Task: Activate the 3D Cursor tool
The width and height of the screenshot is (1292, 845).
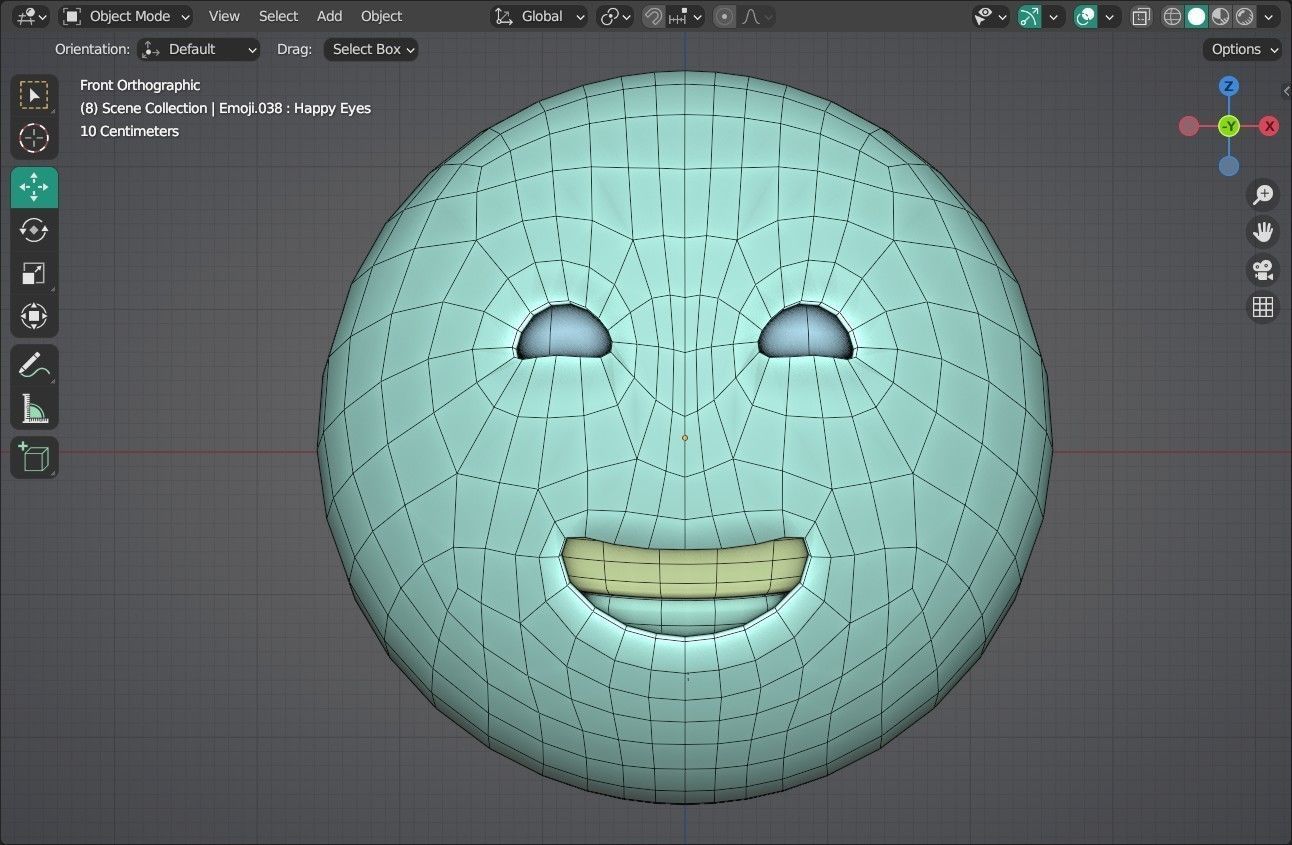Action: click(x=34, y=138)
